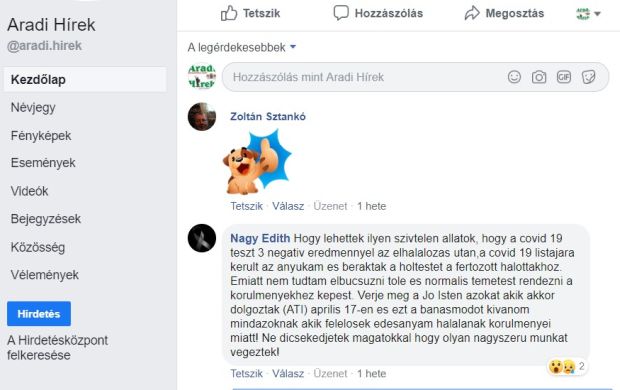The height and width of the screenshot is (390, 620).
Task: Click Válasz under Nagy Edith's comment
Action: (x=288, y=373)
